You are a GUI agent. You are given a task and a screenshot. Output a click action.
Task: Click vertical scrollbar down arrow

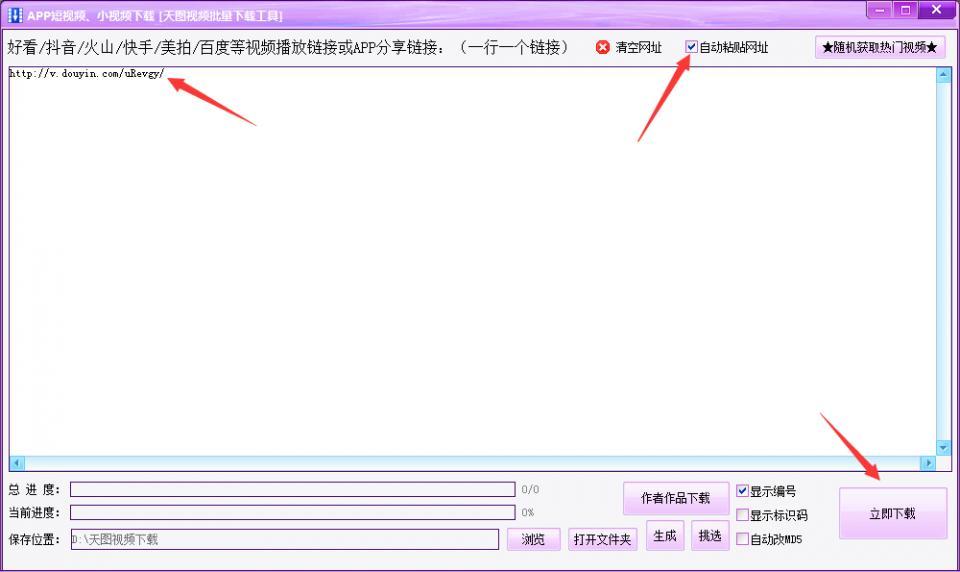click(943, 448)
